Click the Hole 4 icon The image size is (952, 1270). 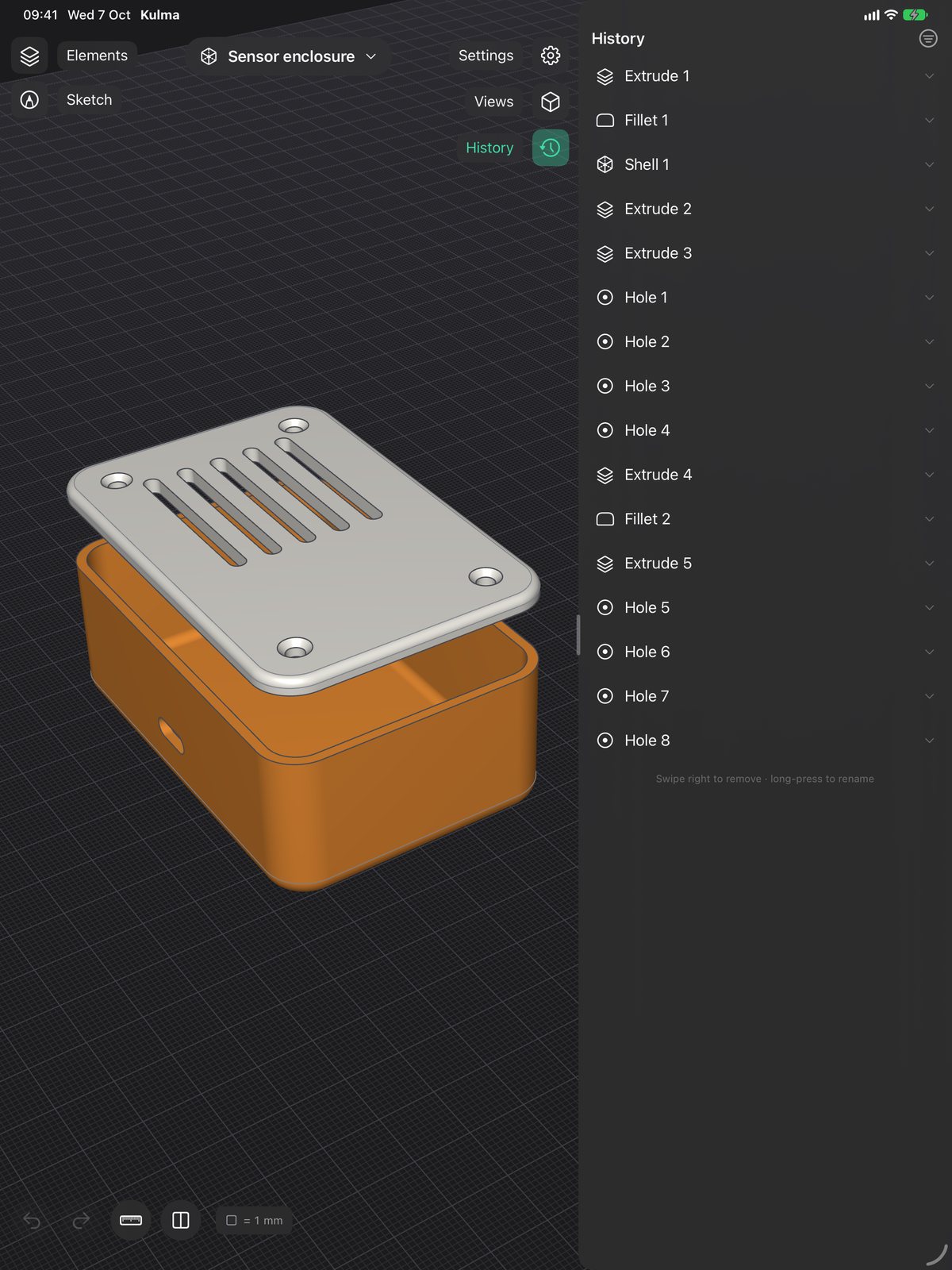coord(605,430)
